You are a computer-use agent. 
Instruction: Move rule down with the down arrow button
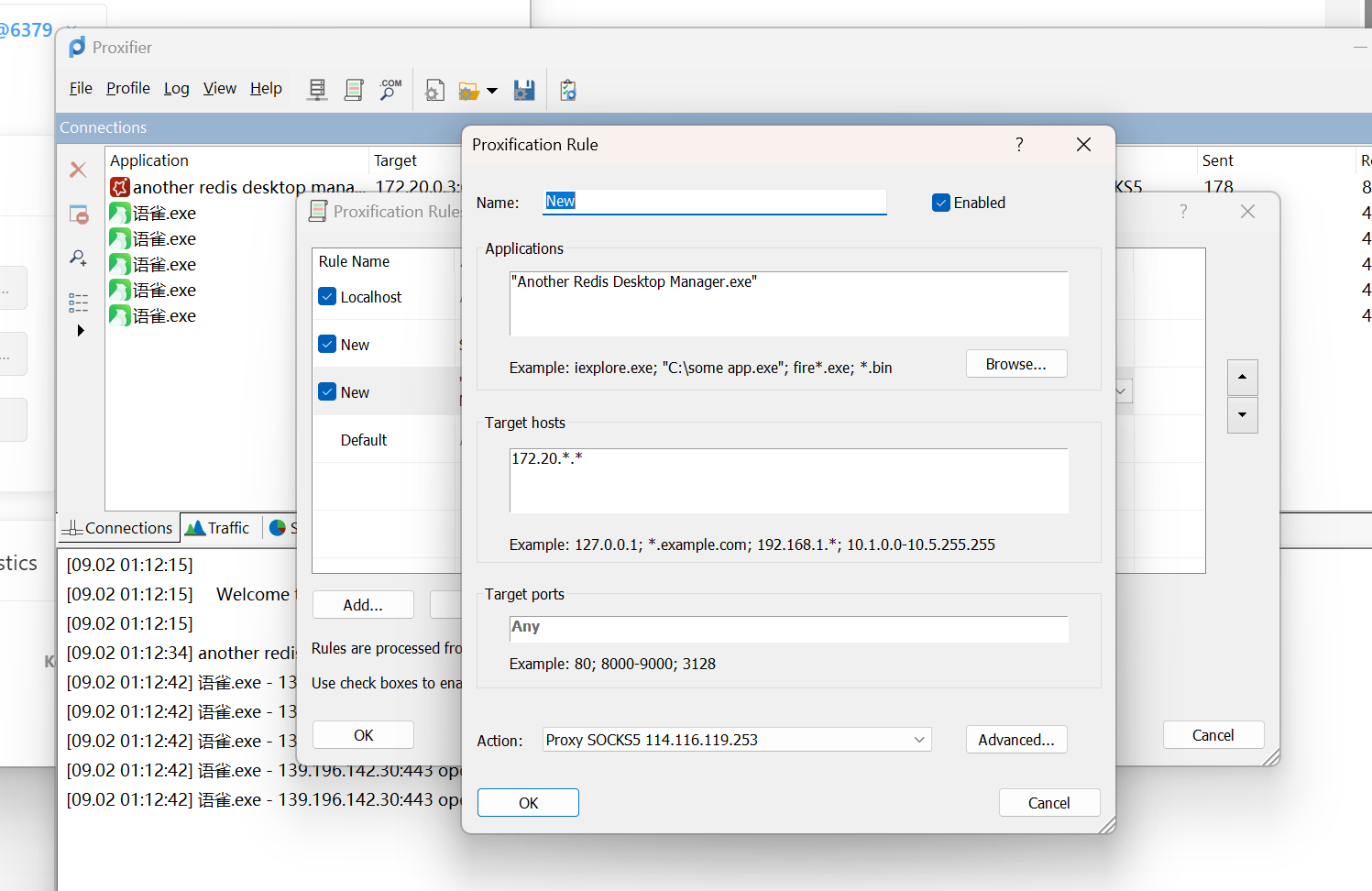(1242, 415)
